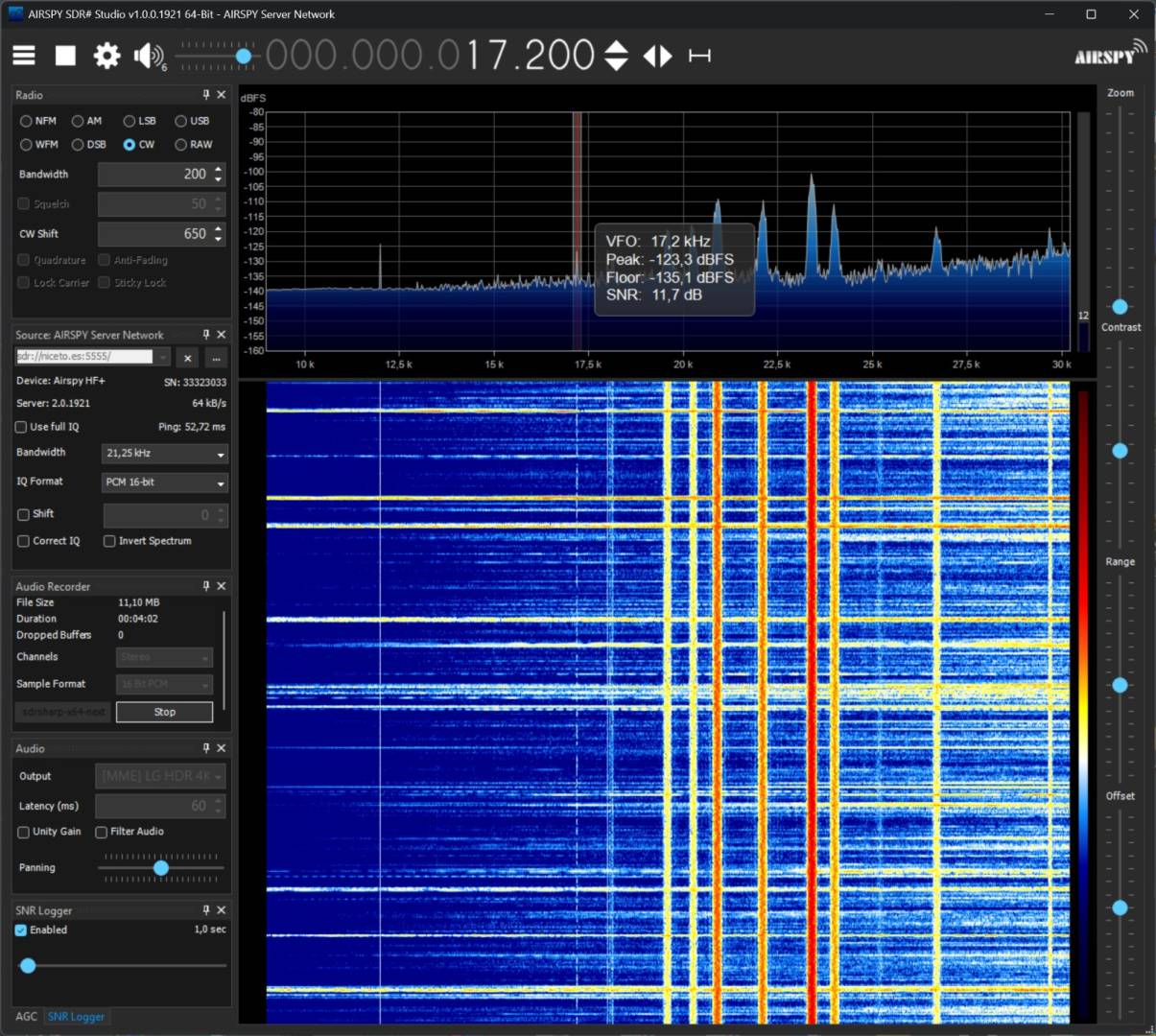Pin the Radio panel
The image size is (1156, 1036).
click(206, 95)
